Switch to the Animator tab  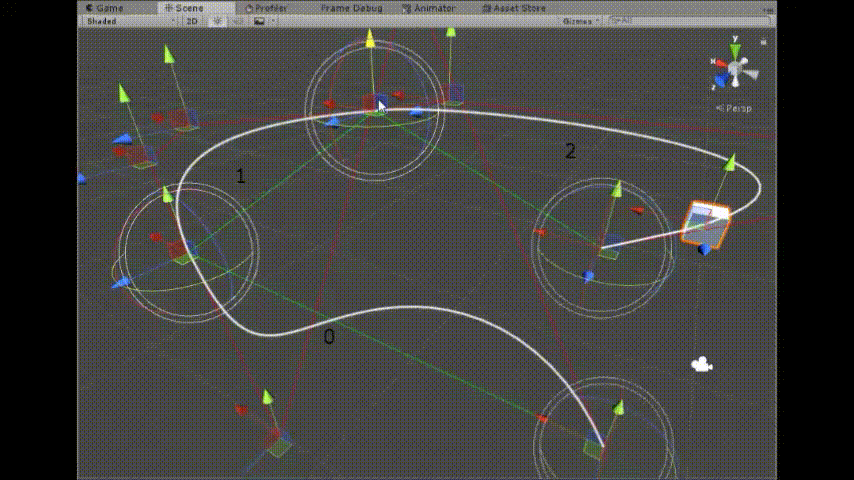point(429,8)
